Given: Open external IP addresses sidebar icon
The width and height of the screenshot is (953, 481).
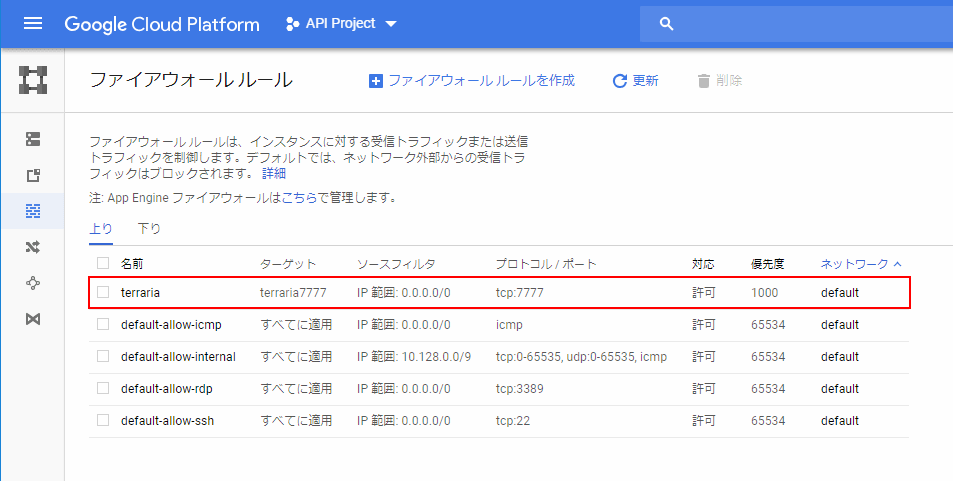Looking at the screenshot, I should pos(33,176).
